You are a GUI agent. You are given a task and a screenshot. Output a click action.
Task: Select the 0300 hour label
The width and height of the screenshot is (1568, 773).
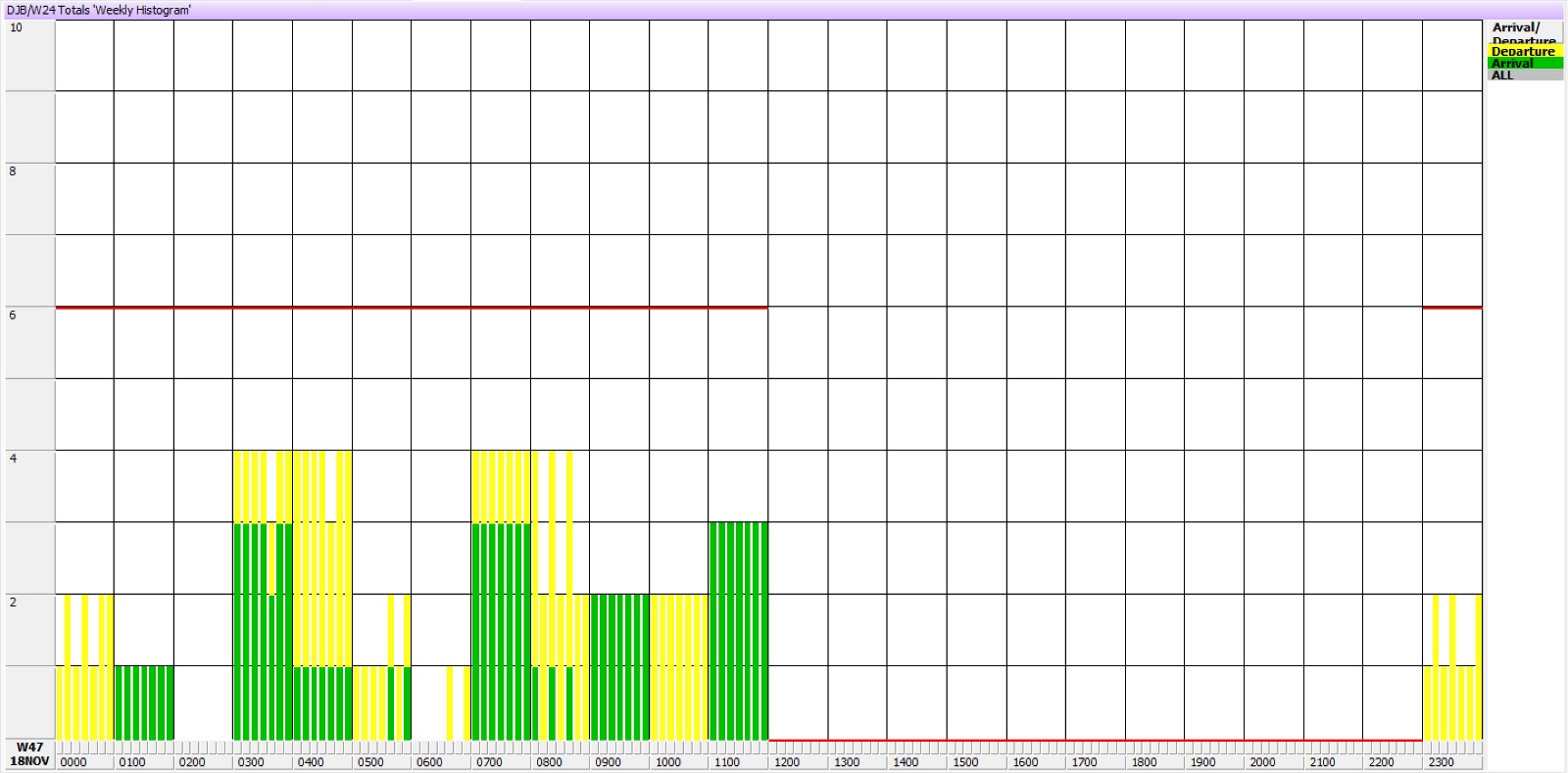pos(251,762)
